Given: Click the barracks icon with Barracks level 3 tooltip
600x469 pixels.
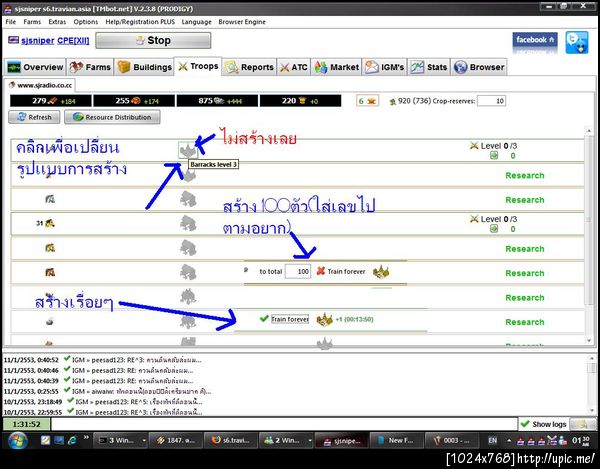Looking at the screenshot, I should [x=188, y=150].
